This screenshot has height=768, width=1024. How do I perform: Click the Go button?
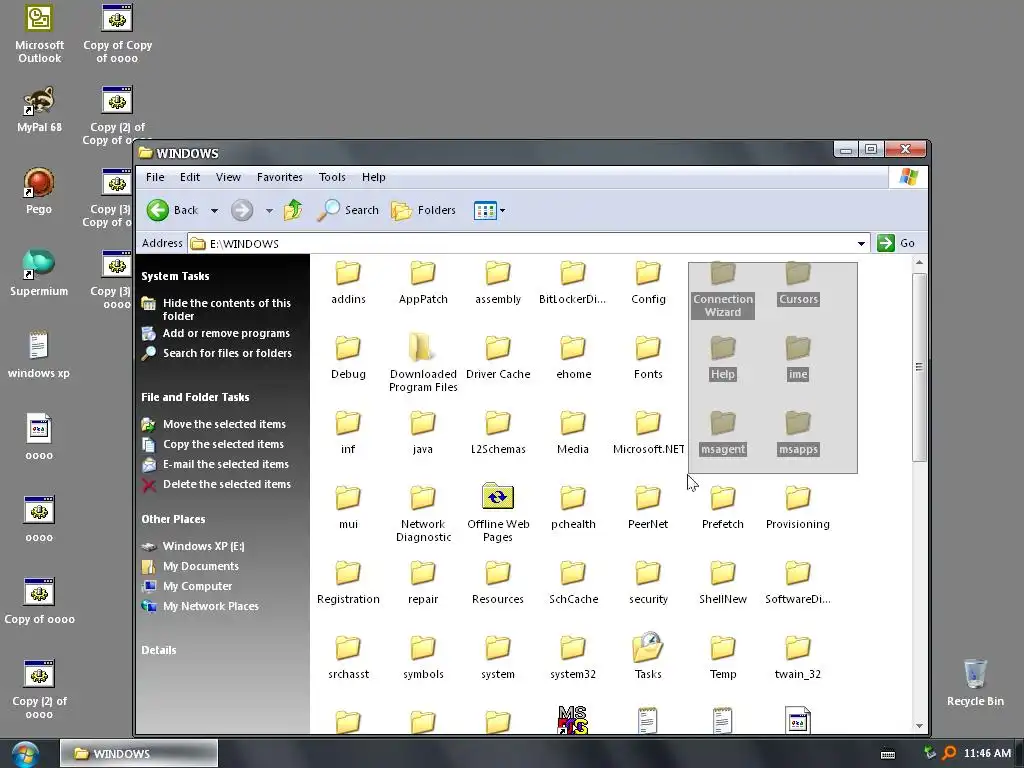pos(896,243)
